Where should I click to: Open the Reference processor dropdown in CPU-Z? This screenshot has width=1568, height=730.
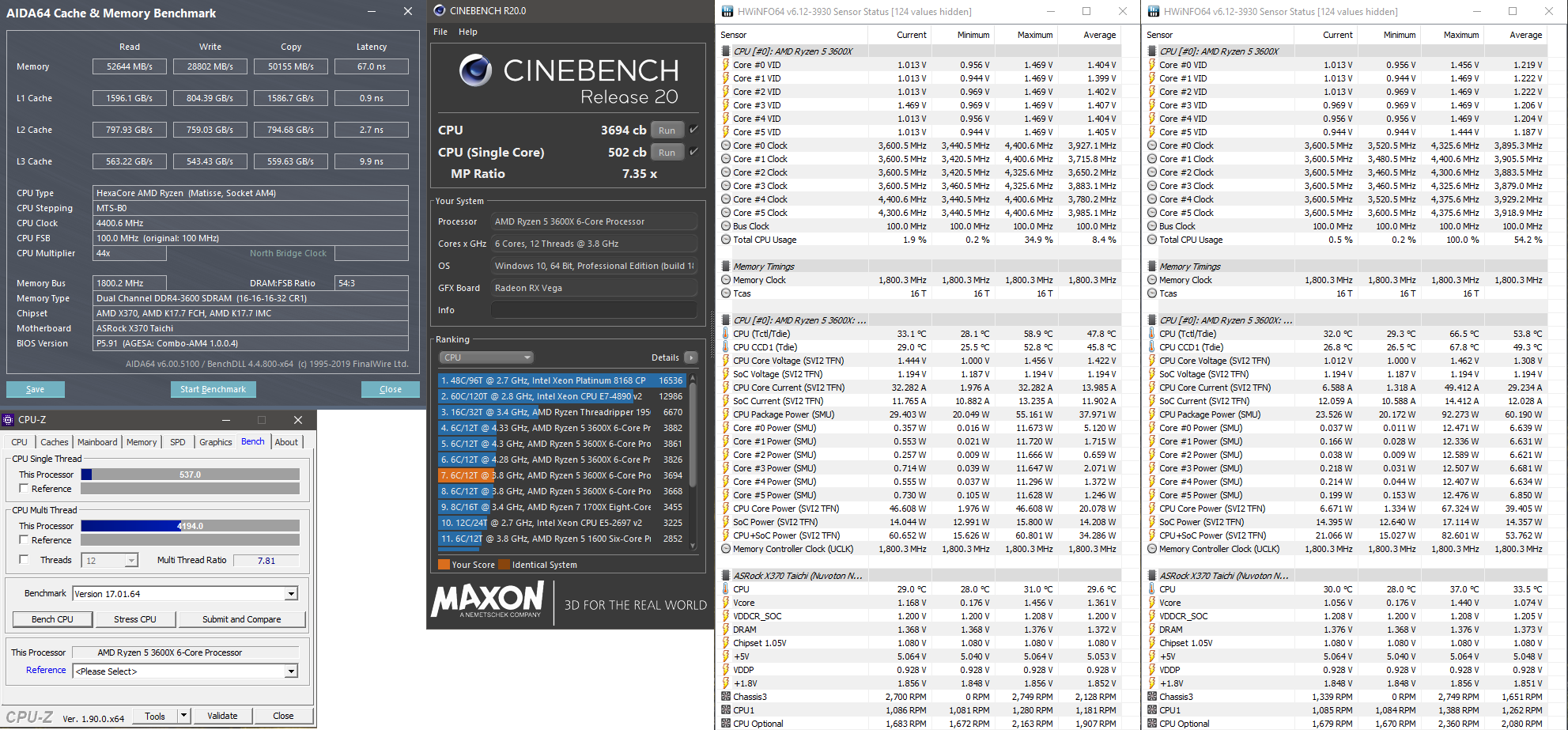pyautogui.click(x=291, y=671)
